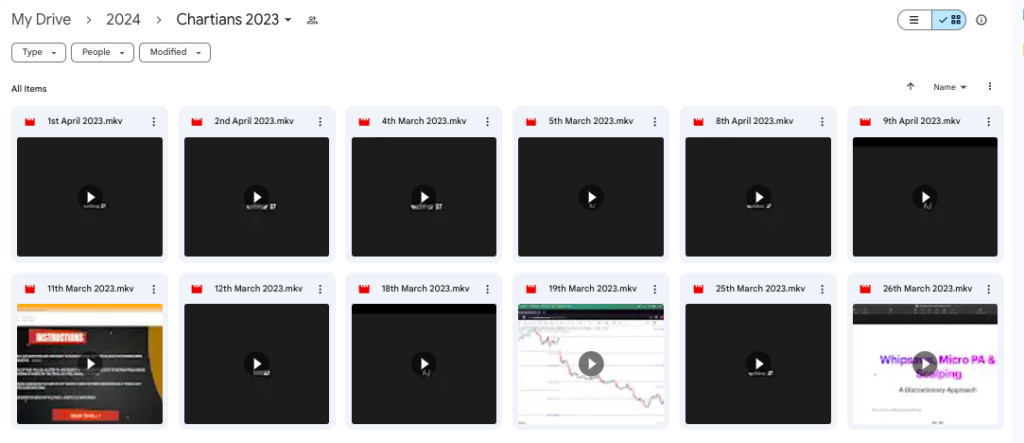This screenshot has height=443, width=1024.
Task: Play the 9th April 2023.mkv video
Action: click(924, 197)
